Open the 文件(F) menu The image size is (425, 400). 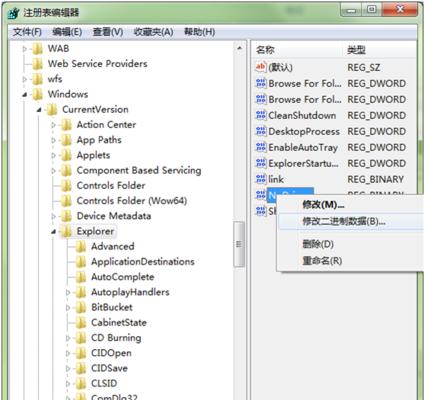pos(27,32)
